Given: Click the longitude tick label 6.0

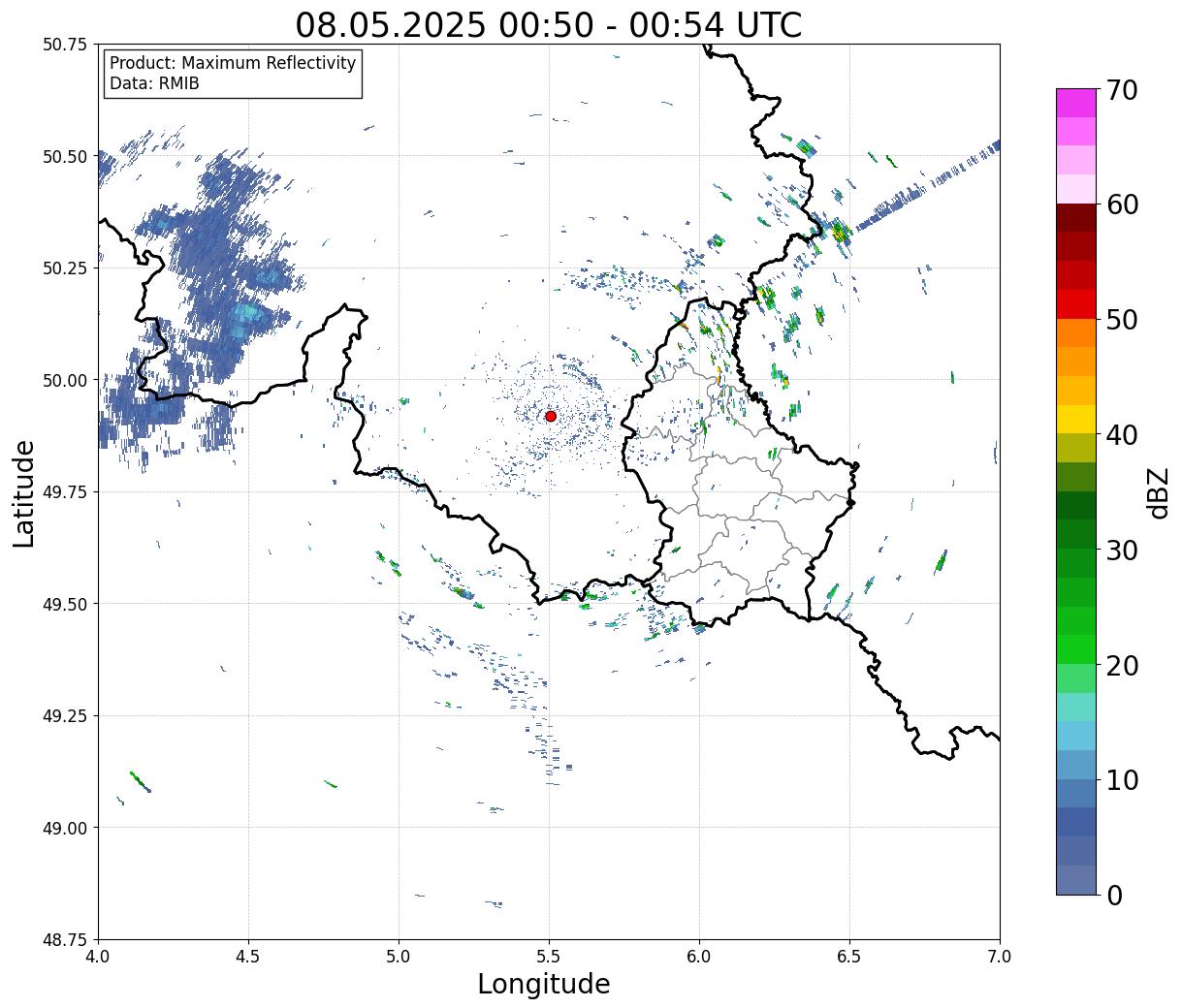Looking at the screenshot, I should click(x=699, y=957).
